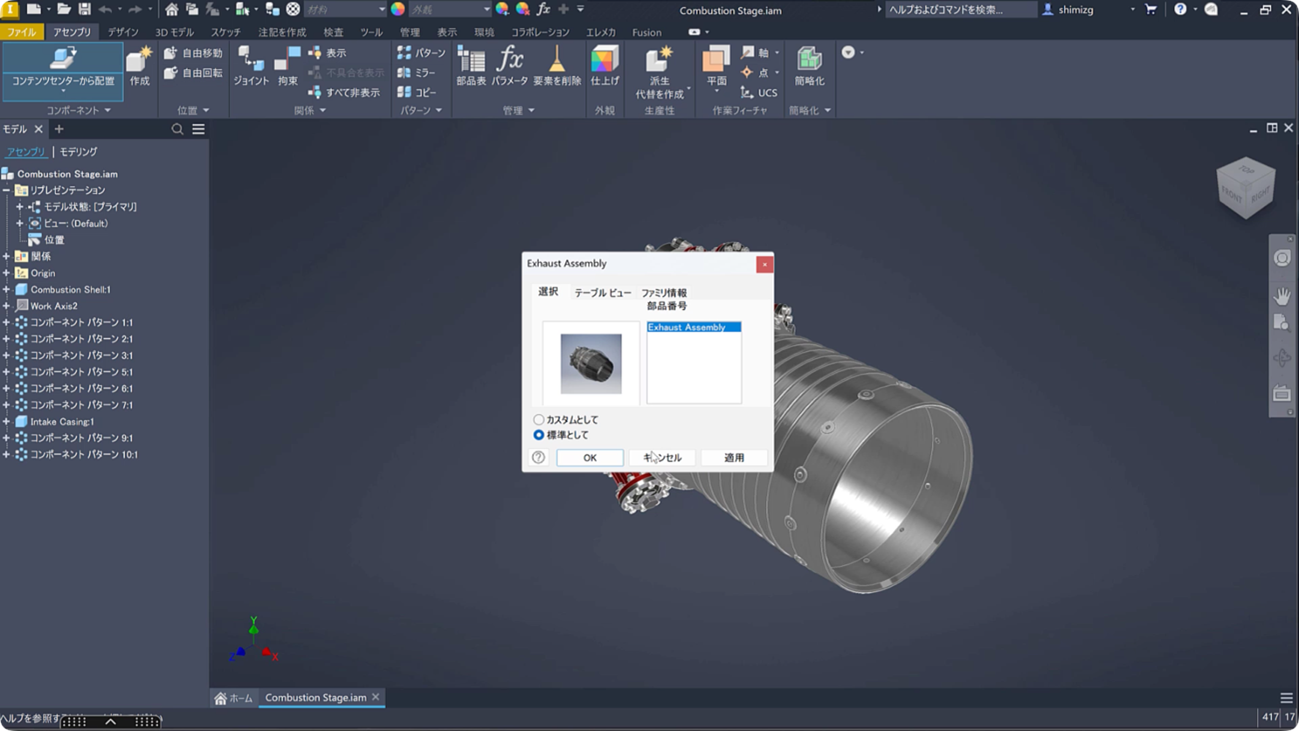Image resolution: width=1299 pixels, height=731 pixels.
Task: Expand the Intake Casing:1 tree node
Action: (x=7, y=422)
